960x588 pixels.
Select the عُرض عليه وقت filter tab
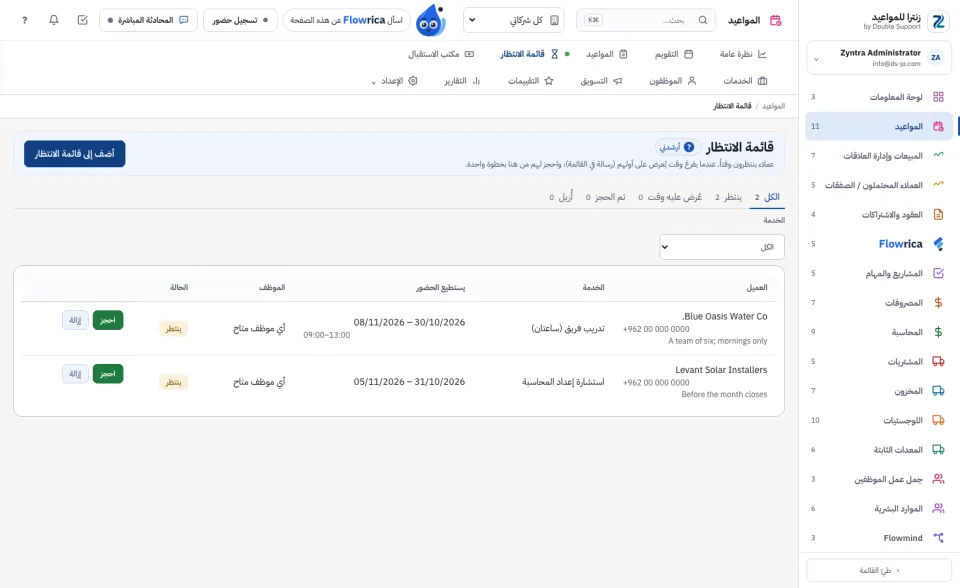[670, 197]
